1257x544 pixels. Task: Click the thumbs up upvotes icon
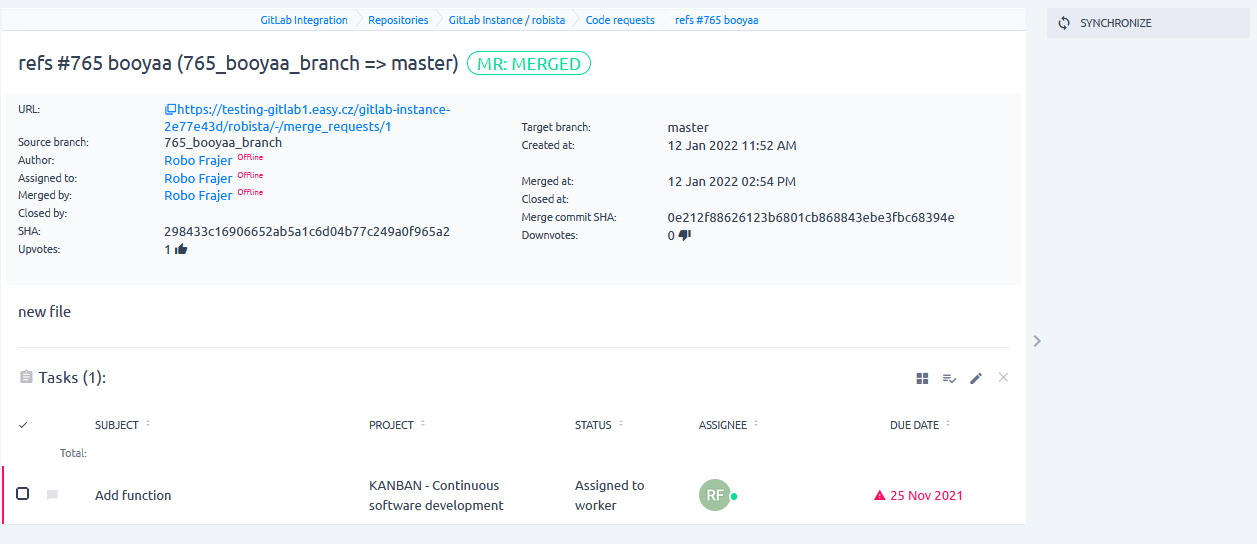pos(181,250)
